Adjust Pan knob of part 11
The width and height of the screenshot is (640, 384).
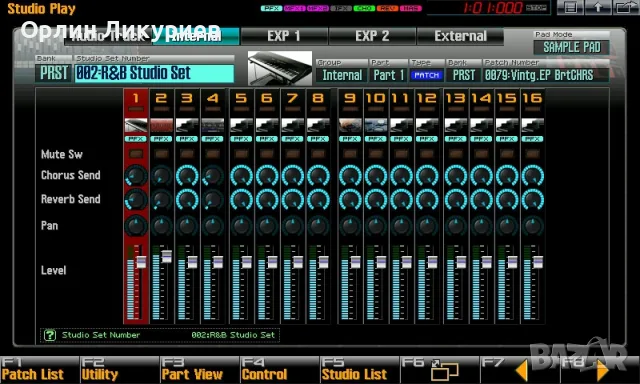click(401, 226)
